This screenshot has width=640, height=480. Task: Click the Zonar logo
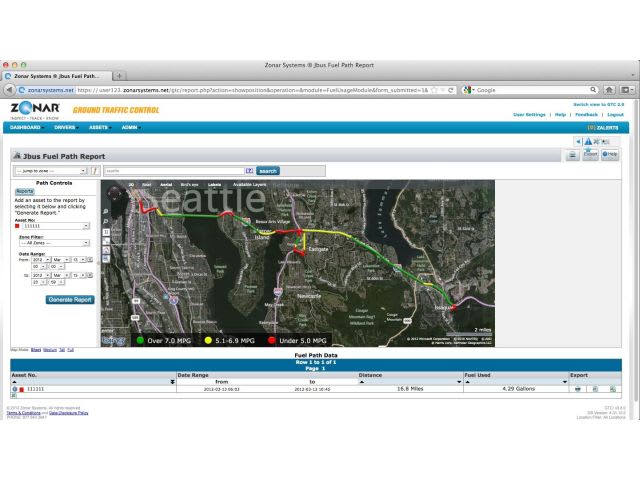click(35, 110)
